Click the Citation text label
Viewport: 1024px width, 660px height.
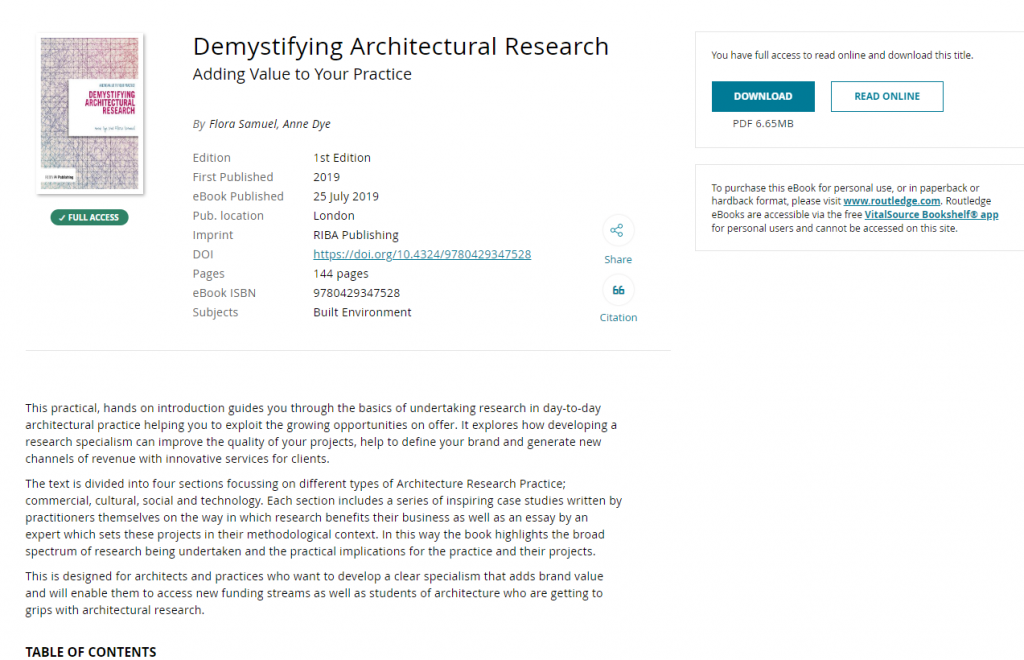pyautogui.click(x=617, y=317)
